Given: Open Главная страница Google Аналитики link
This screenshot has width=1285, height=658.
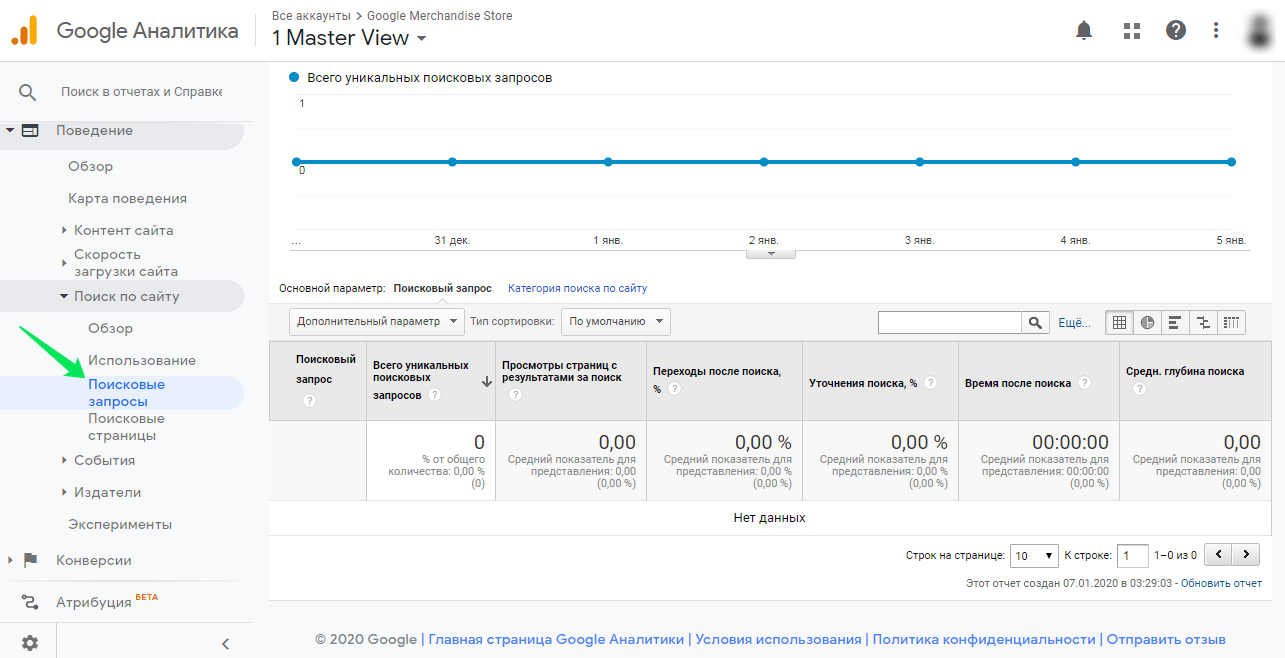Looking at the screenshot, I should click(x=557, y=639).
